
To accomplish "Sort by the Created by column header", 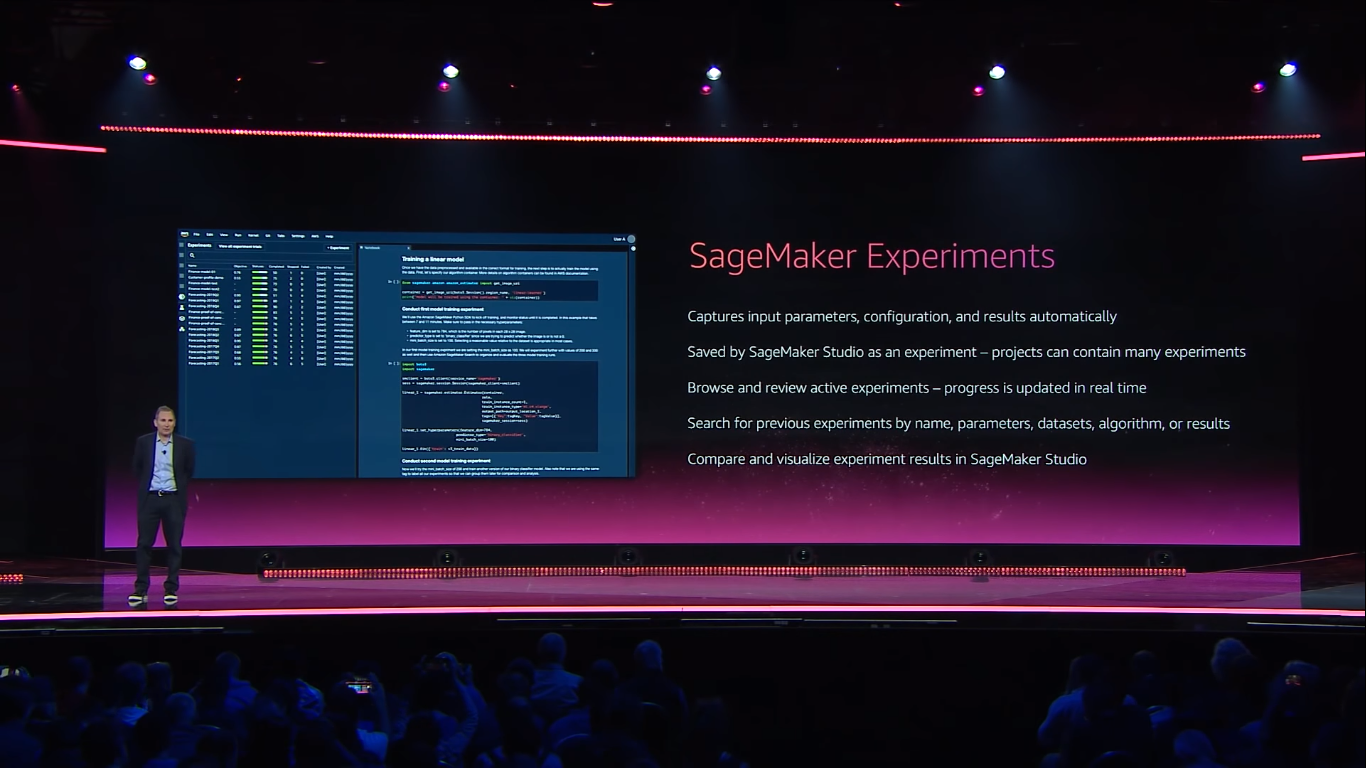I will 324,267.
